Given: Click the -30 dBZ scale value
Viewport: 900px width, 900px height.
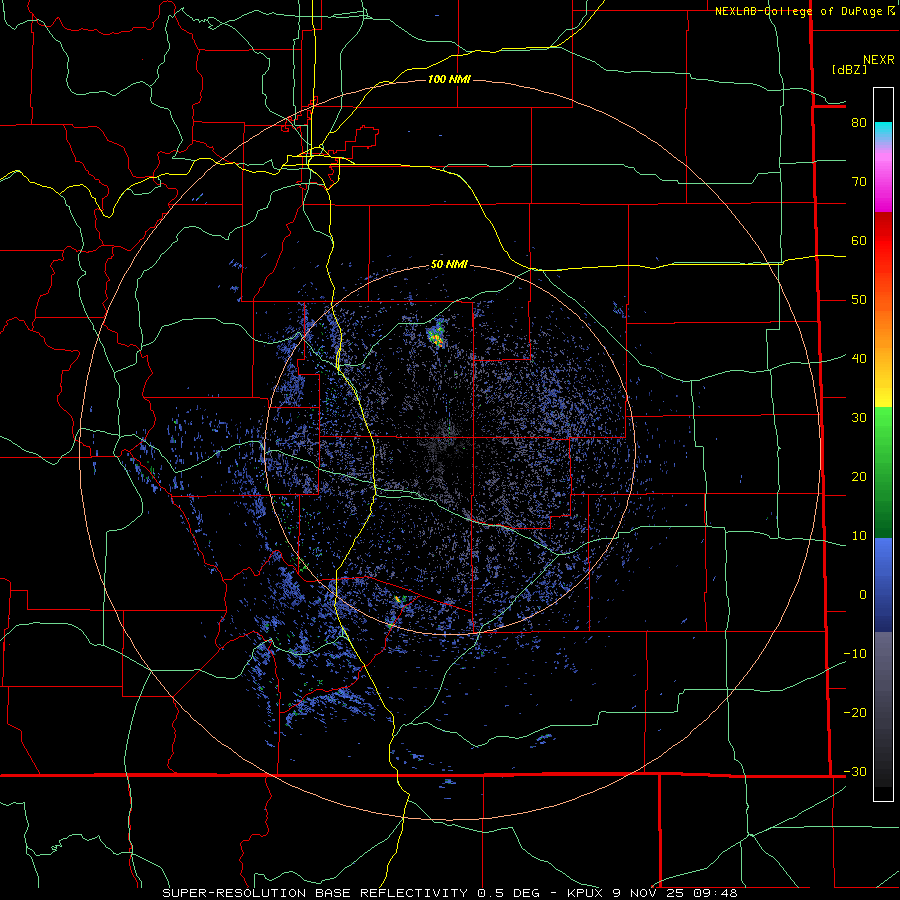Looking at the screenshot, I should point(855,771).
